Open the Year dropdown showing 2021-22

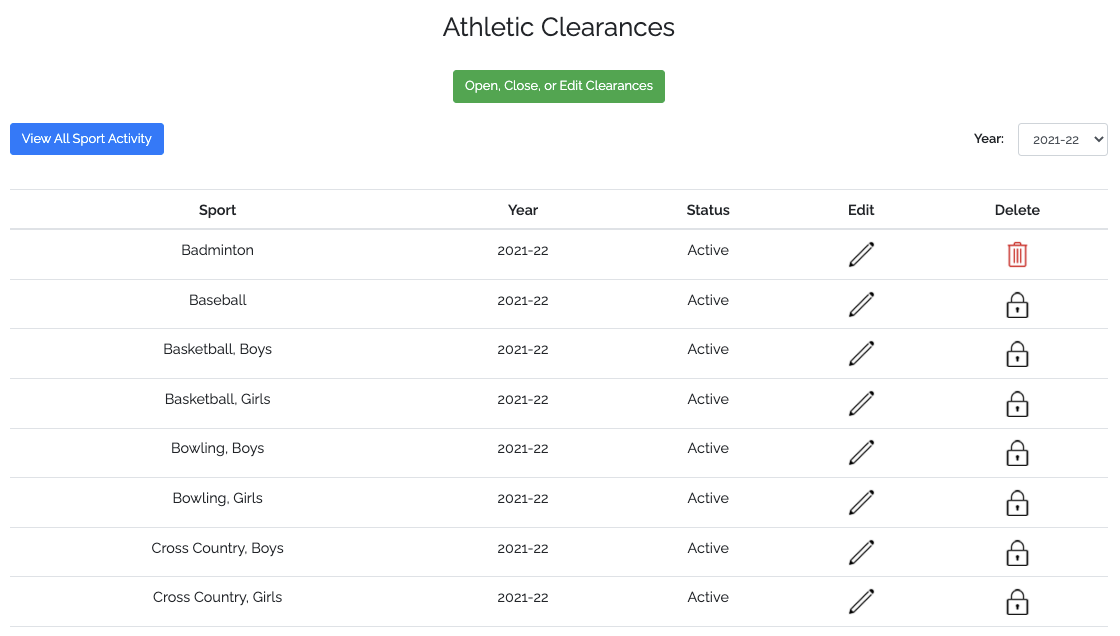(1062, 140)
